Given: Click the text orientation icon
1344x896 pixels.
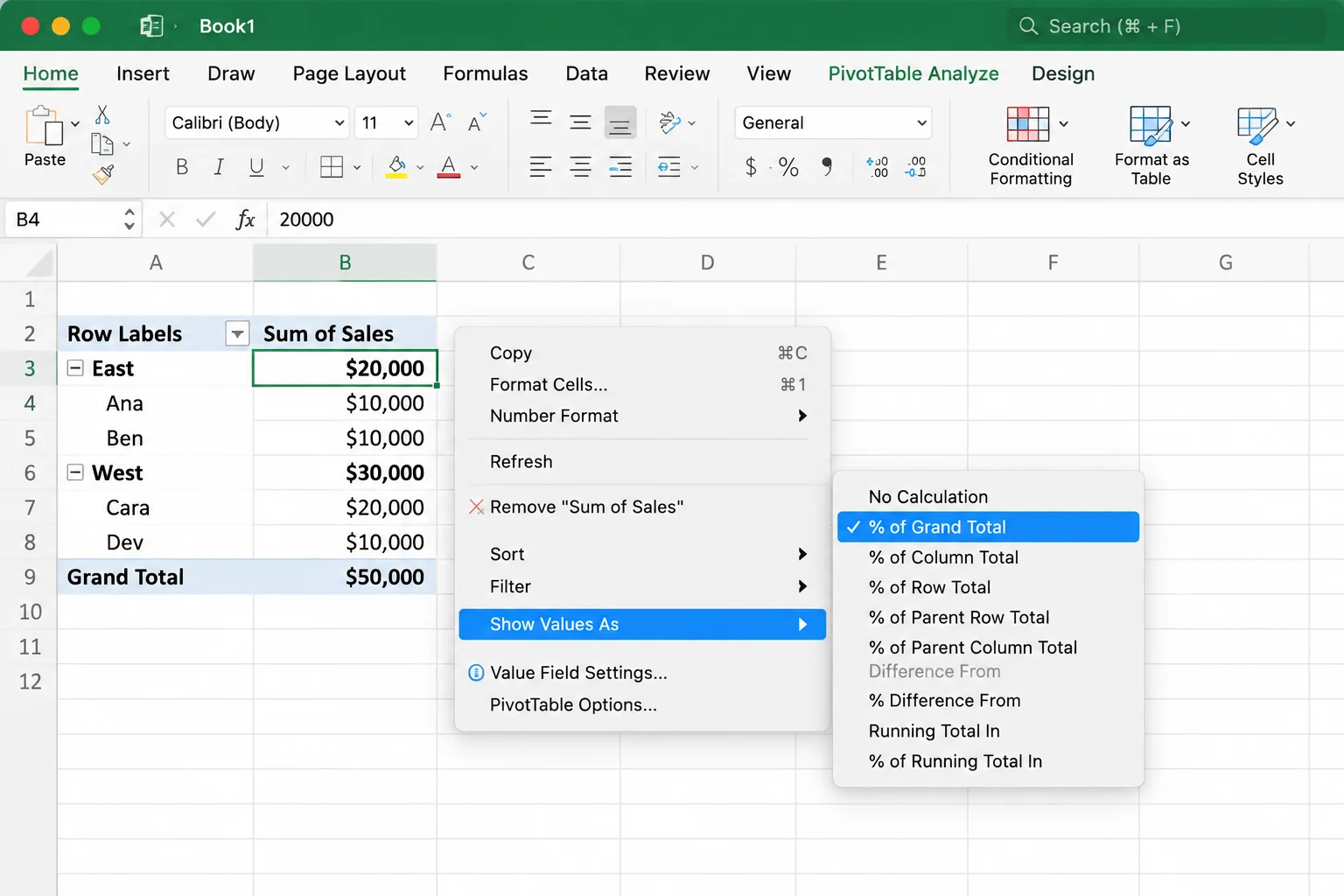Looking at the screenshot, I should (669, 122).
